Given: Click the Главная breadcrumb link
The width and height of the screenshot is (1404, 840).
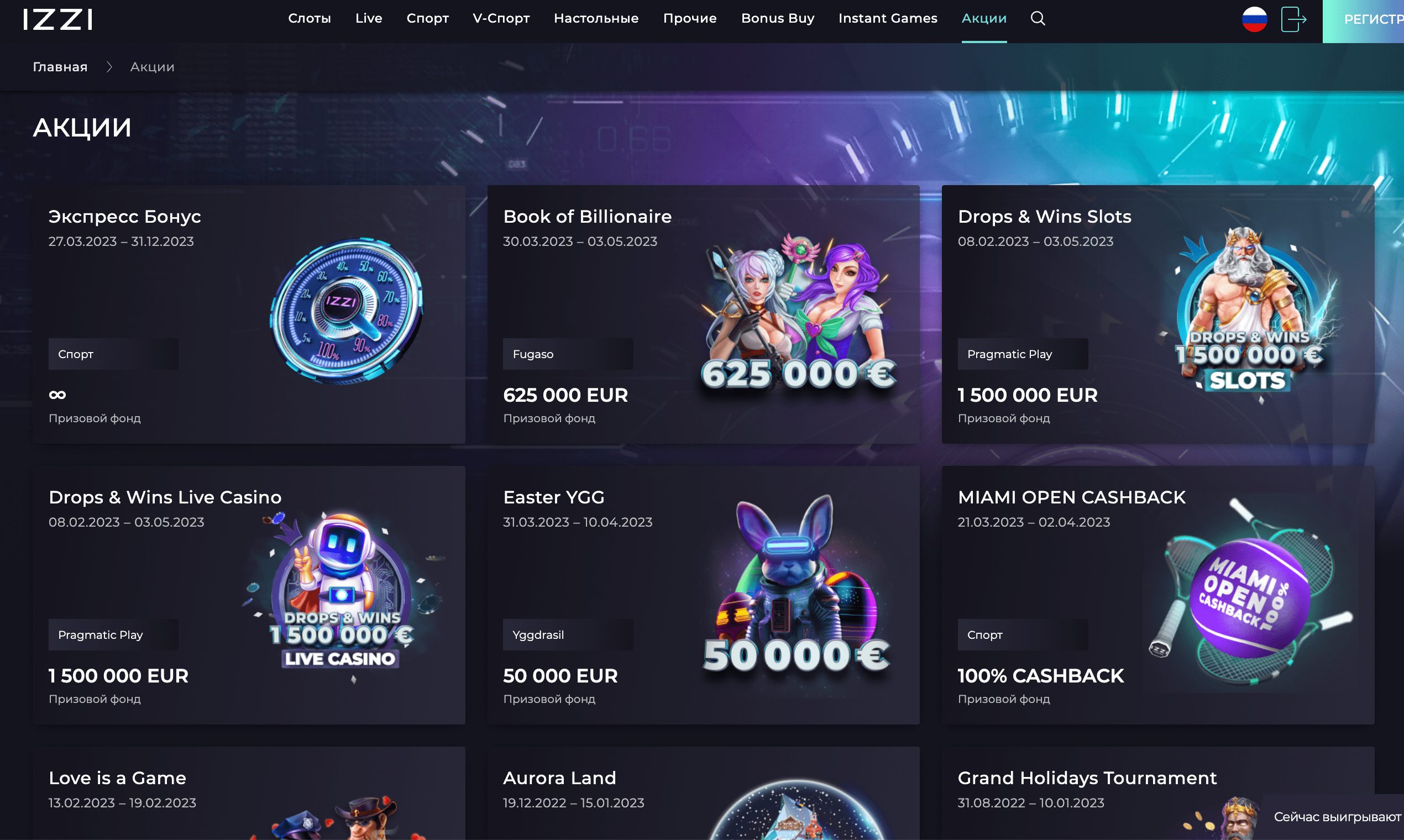Looking at the screenshot, I should tap(60, 67).
